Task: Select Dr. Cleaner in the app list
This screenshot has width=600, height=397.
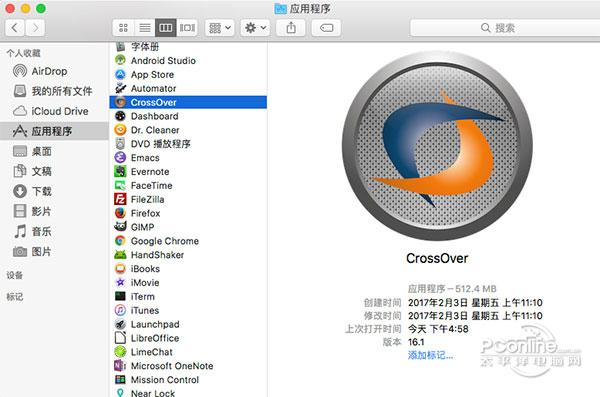Action: [188, 130]
